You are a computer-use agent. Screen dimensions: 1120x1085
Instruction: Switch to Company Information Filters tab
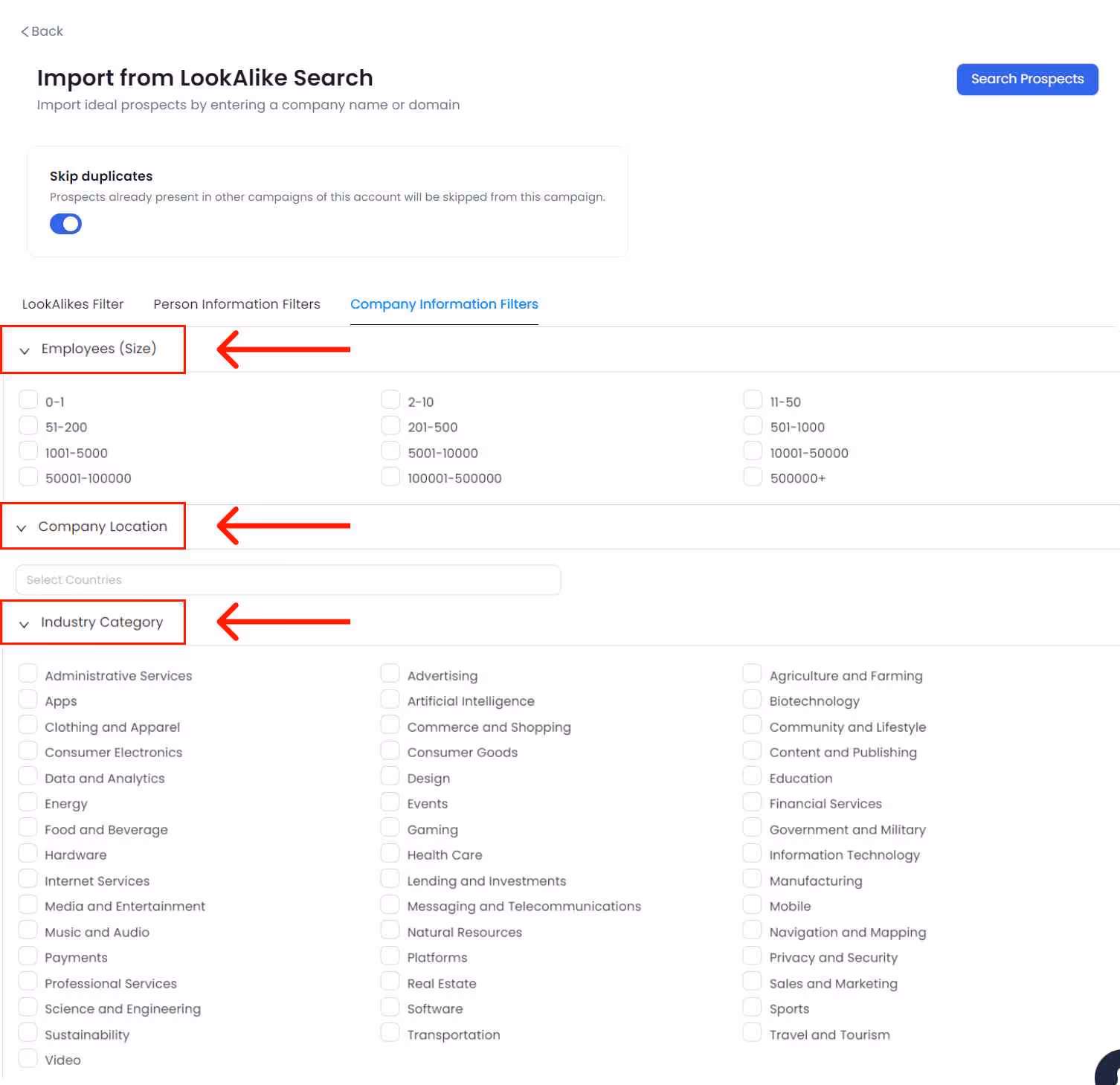pos(444,304)
